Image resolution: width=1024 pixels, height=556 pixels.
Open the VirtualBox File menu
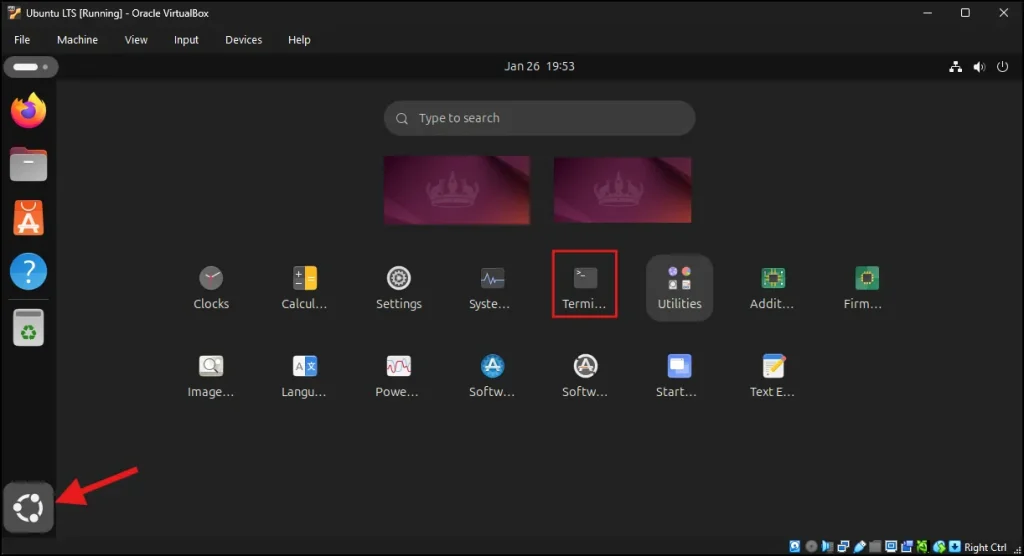(x=22, y=40)
